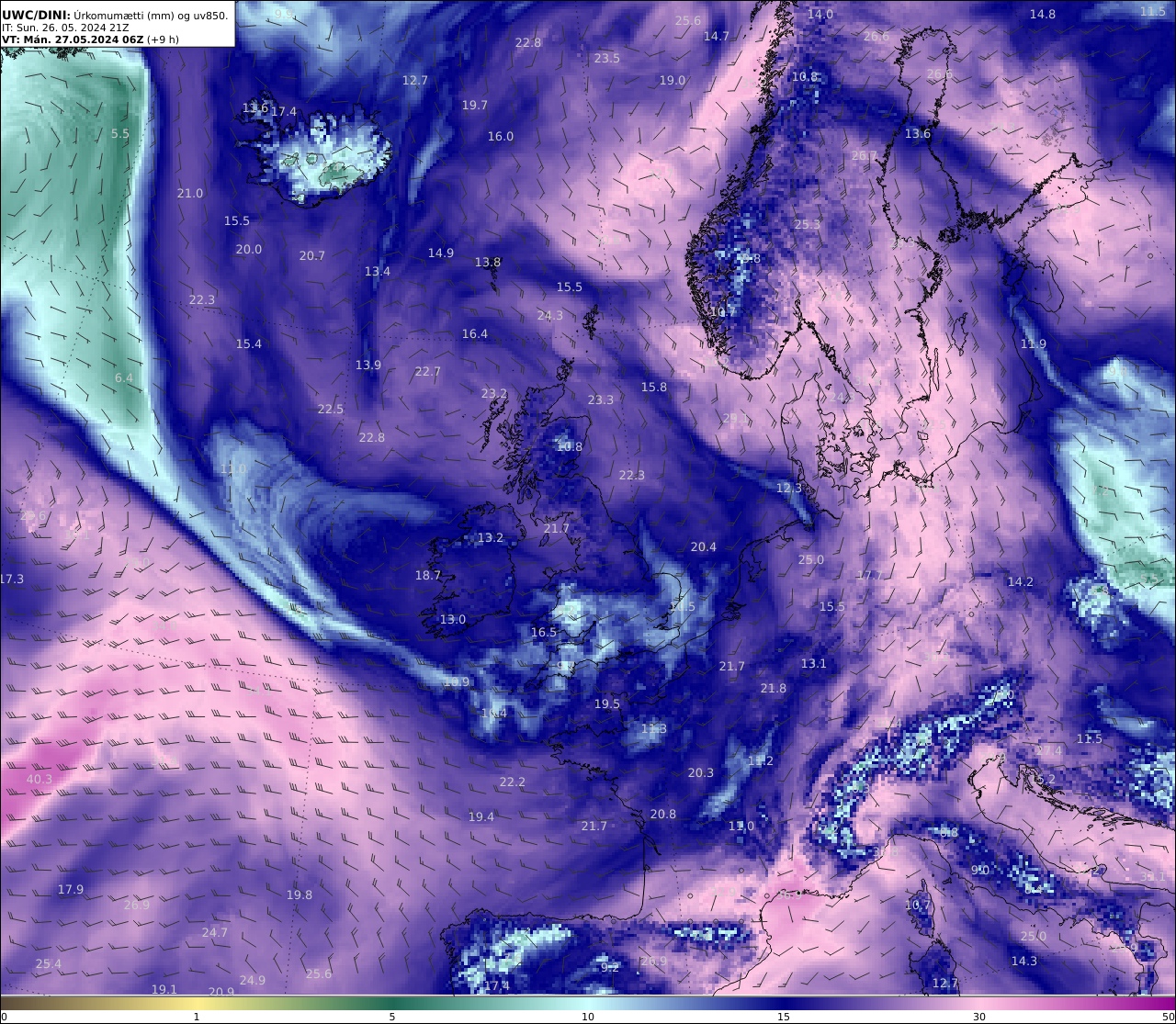Click the 15.4 value on the map
The image size is (1176, 1024).
pos(248,343)
